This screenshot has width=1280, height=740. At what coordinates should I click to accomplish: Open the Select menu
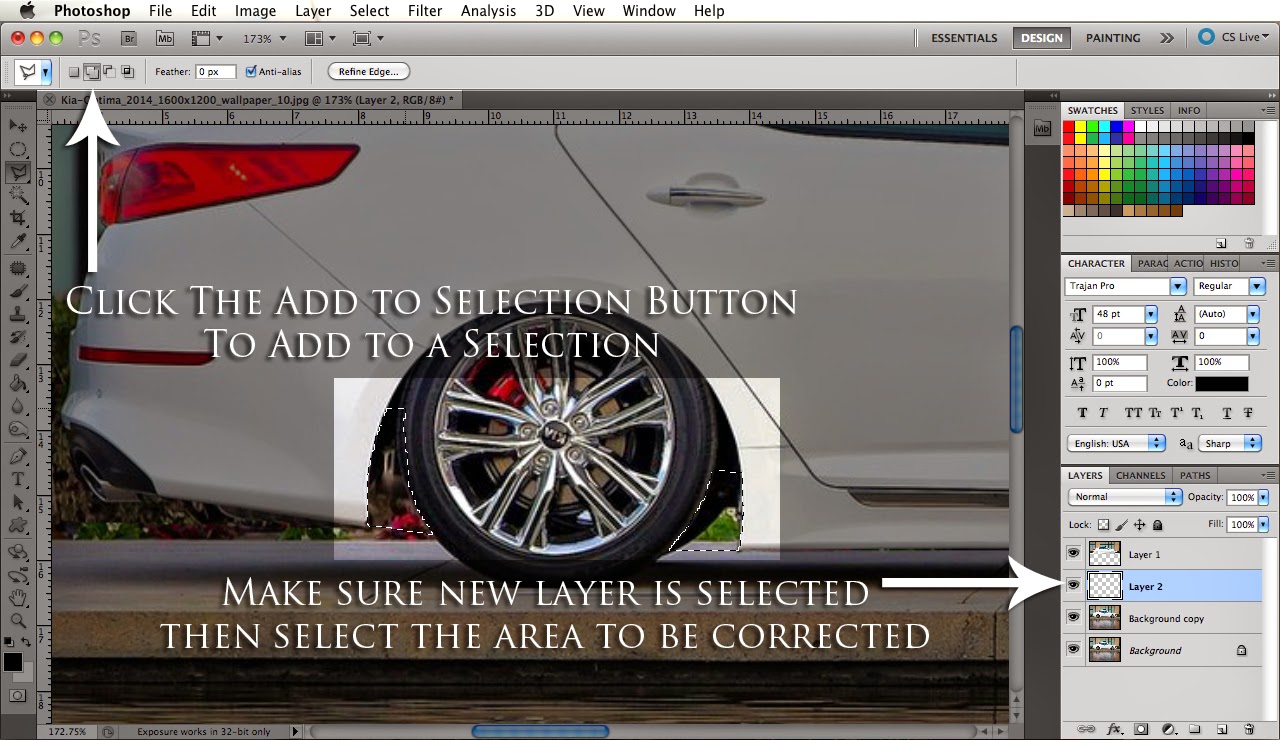(x=368, y=11)
